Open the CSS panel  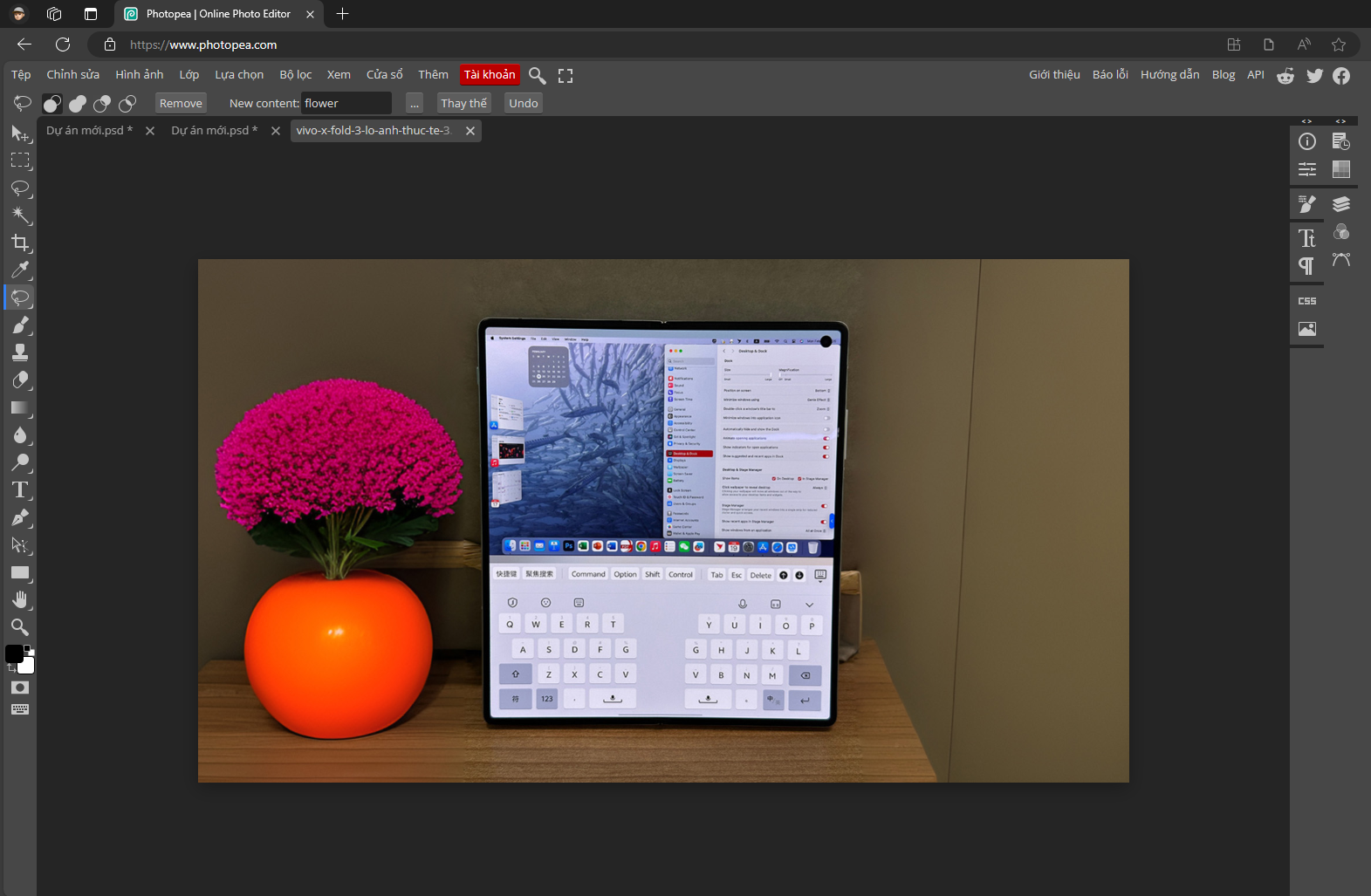(x=1307, y=301)
